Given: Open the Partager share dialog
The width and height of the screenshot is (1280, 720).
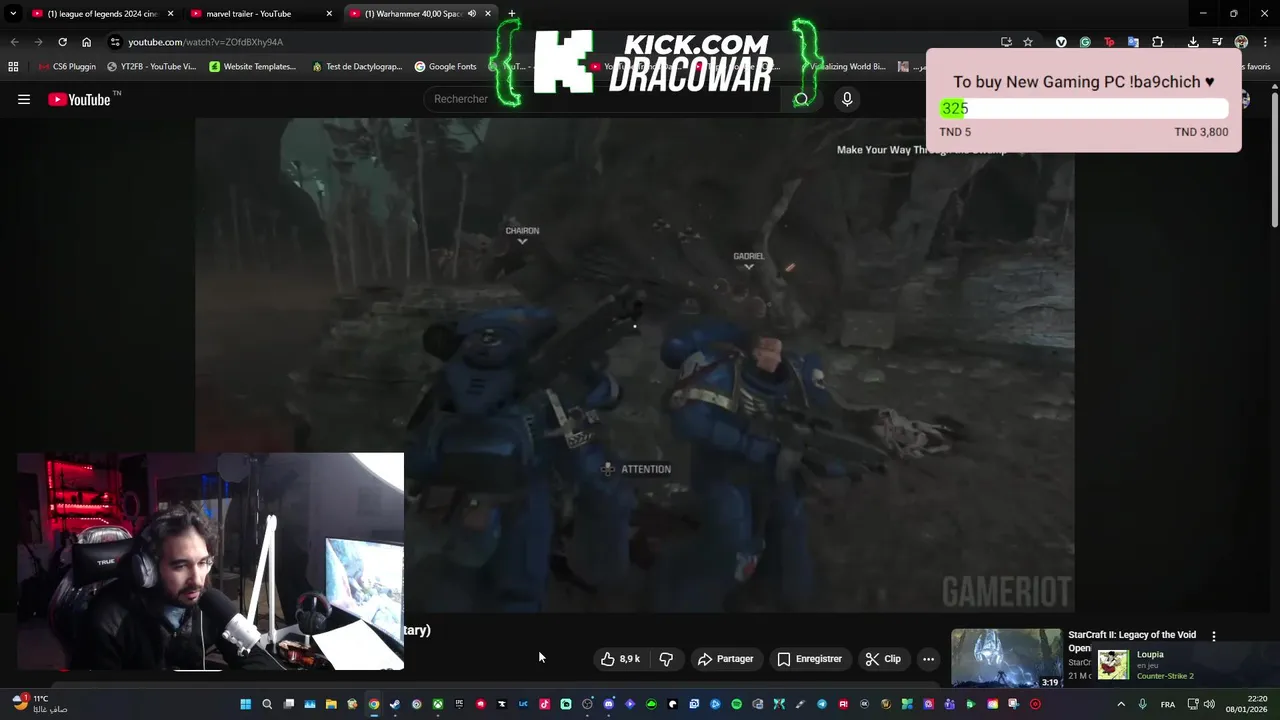Looking at the screenshot, I should [x=725, y=659].
